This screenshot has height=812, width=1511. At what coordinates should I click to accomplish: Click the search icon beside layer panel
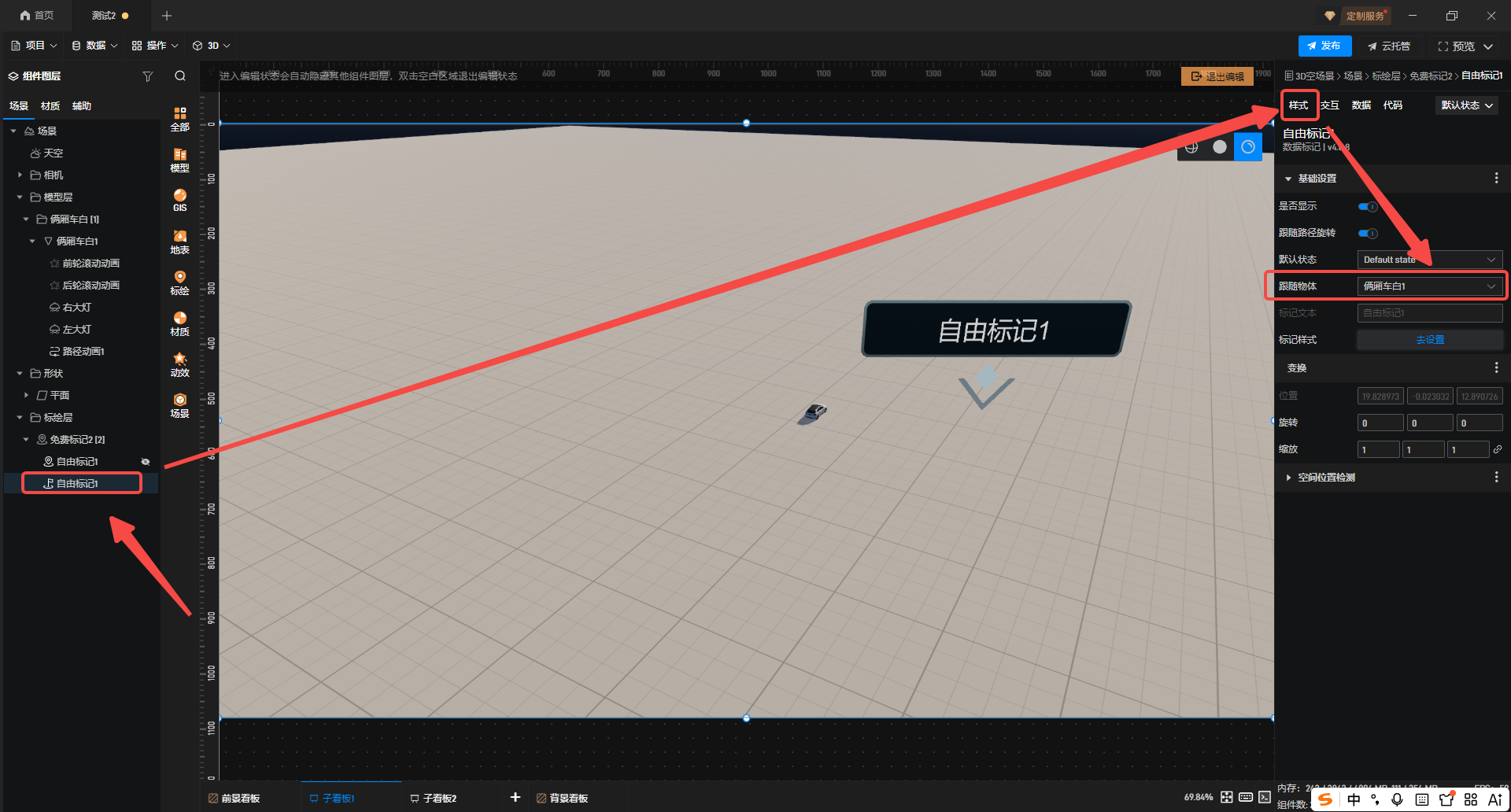pyautogui.click(x=180, y=76)
